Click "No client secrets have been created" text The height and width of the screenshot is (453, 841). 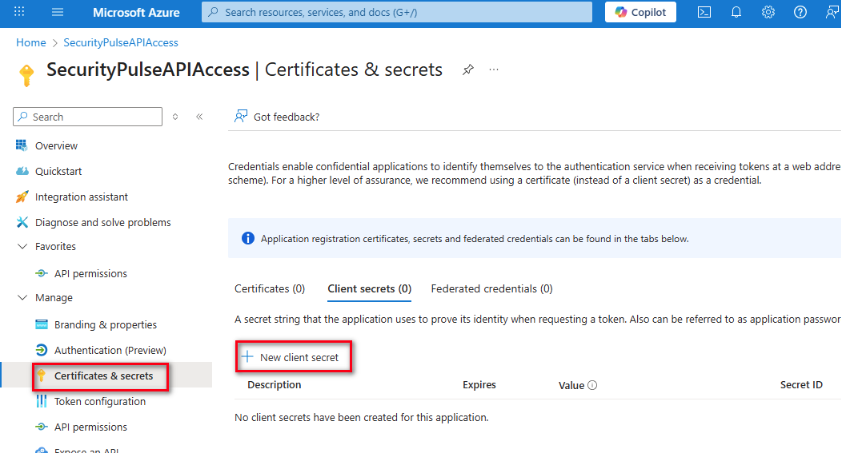[362, 417]
